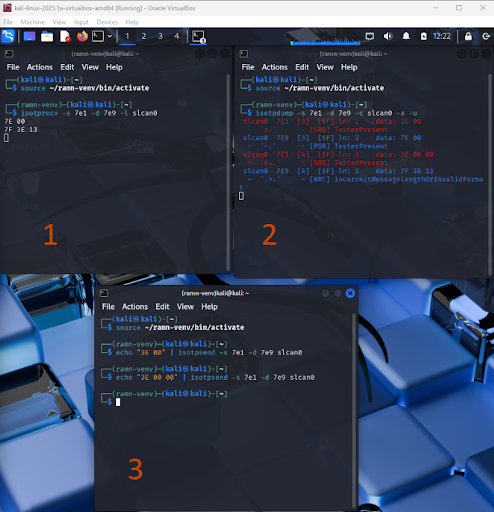494x512 pixels.
Task: Click the VirtualBox window title bar icon
Action: click(7, 8)
